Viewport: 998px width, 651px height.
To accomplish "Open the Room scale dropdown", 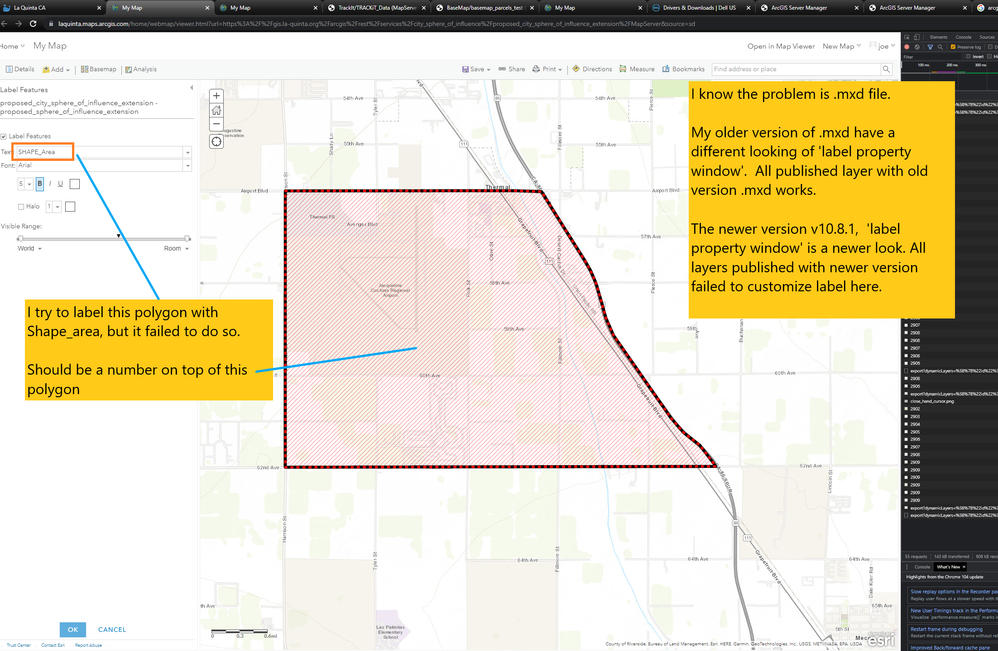I will pyautogui.click(x=176, y=249).
